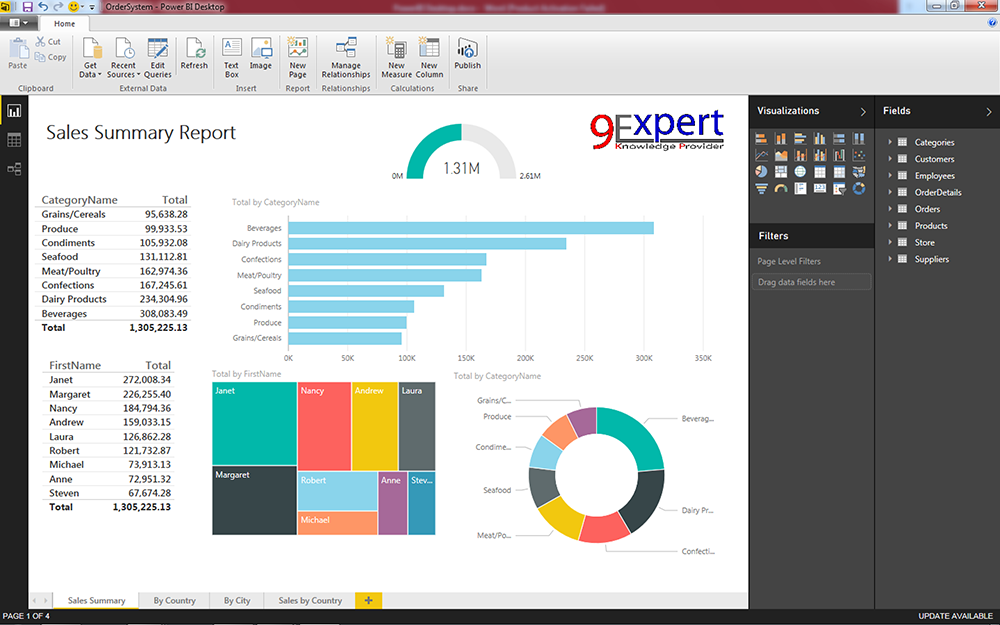Select the funnel chart visualization

pos(761,188)
